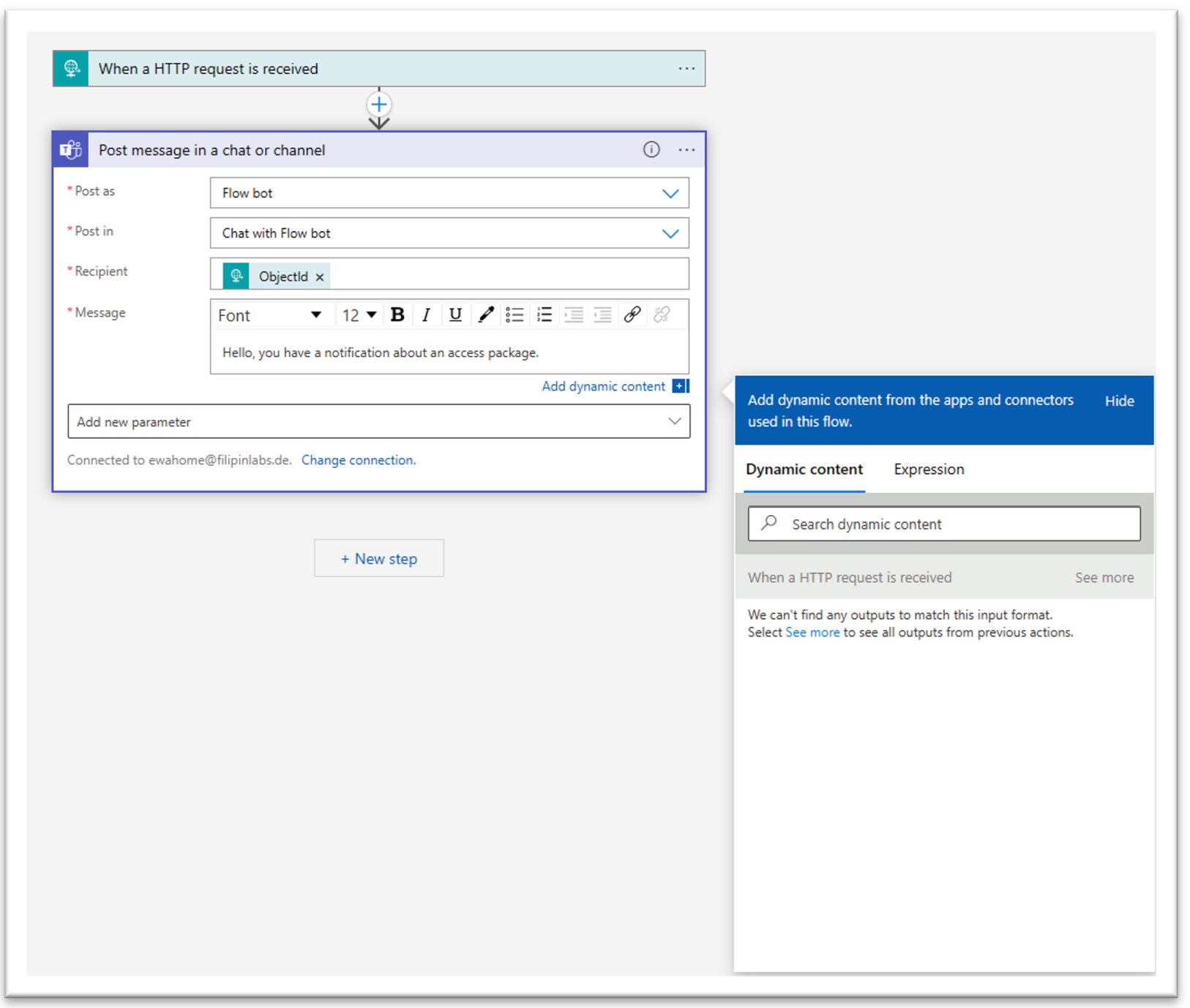Viewport: 1190px width, 1008px height.
Task: Click the New step button
Action: (x=378, y=557)
